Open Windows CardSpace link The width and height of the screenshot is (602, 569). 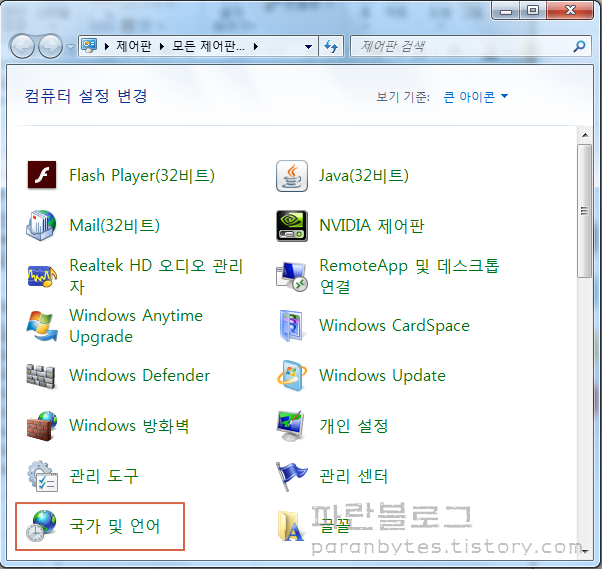tap(394, 326)
